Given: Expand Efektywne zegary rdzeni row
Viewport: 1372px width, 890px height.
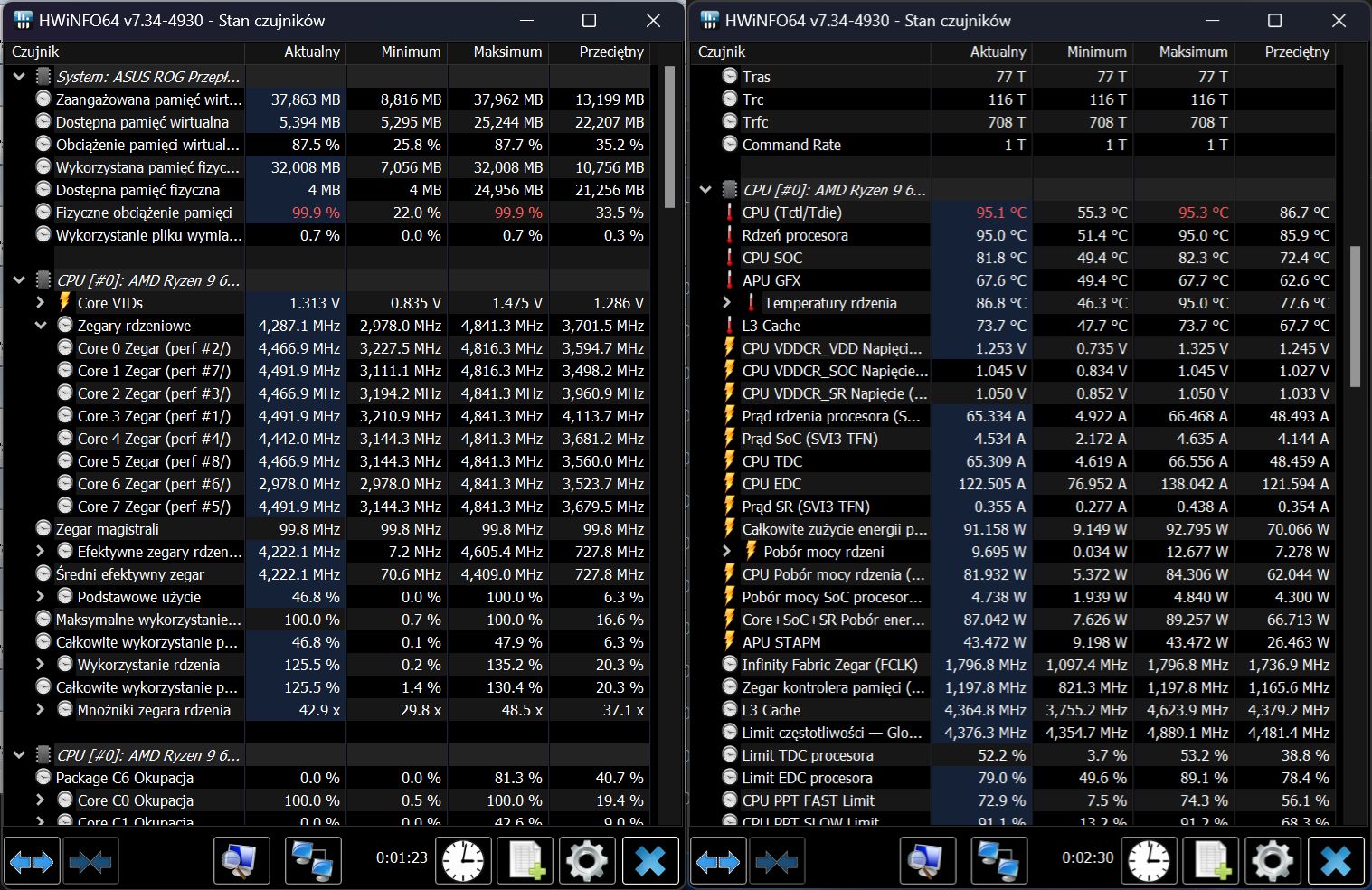Looking at the screenshot, I should click(x=41, y=552).
